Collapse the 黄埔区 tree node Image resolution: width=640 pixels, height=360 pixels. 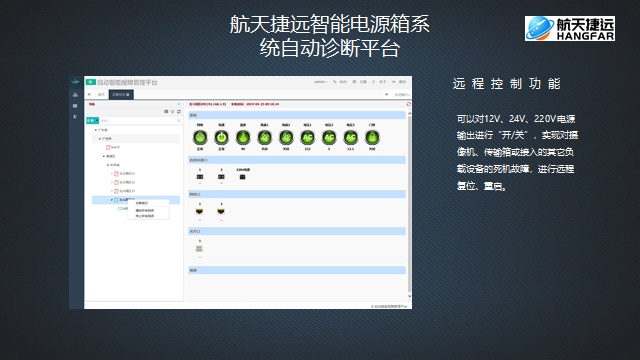point(104,156)
